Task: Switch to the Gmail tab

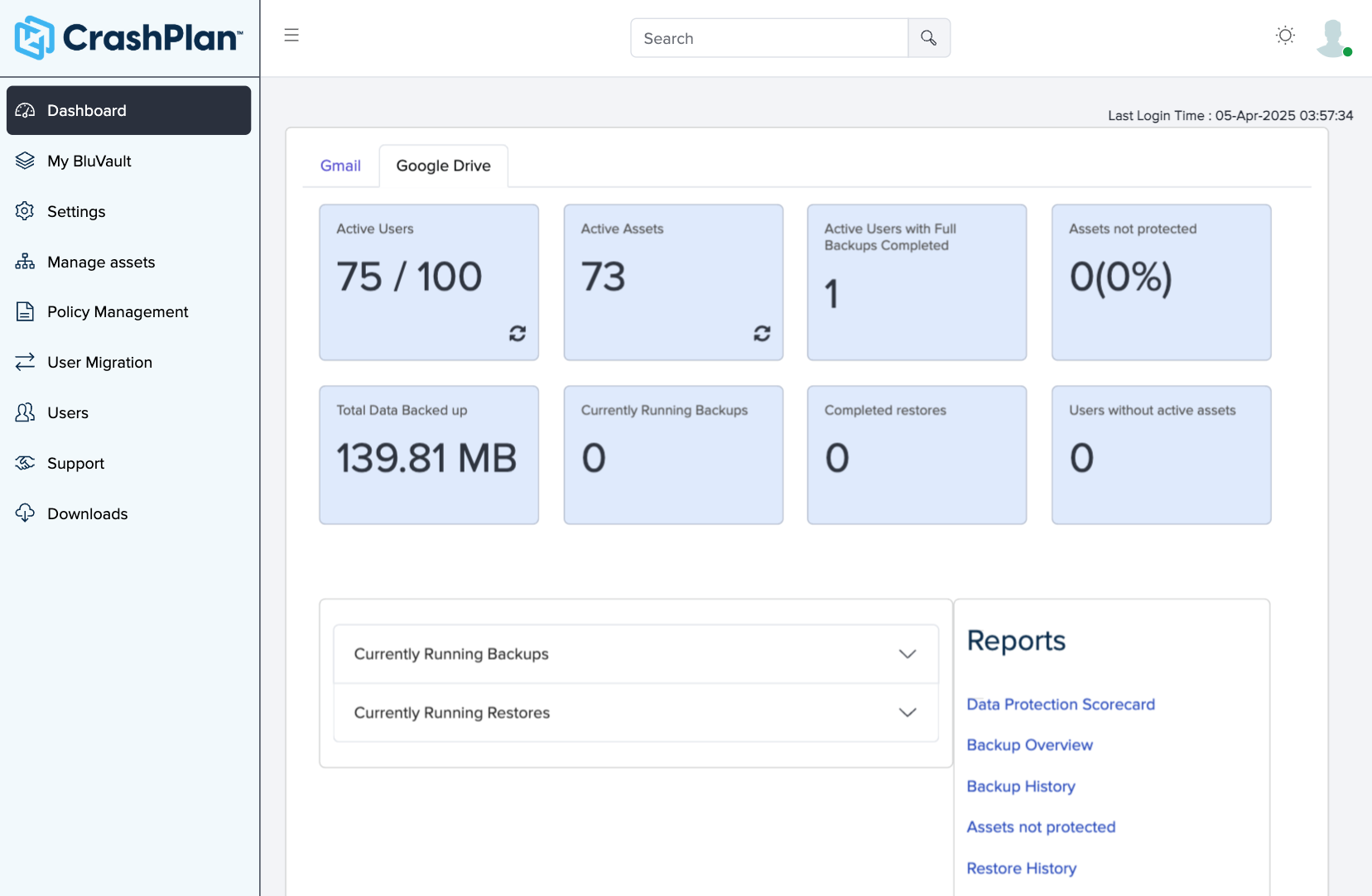Action: pos(339,166)
